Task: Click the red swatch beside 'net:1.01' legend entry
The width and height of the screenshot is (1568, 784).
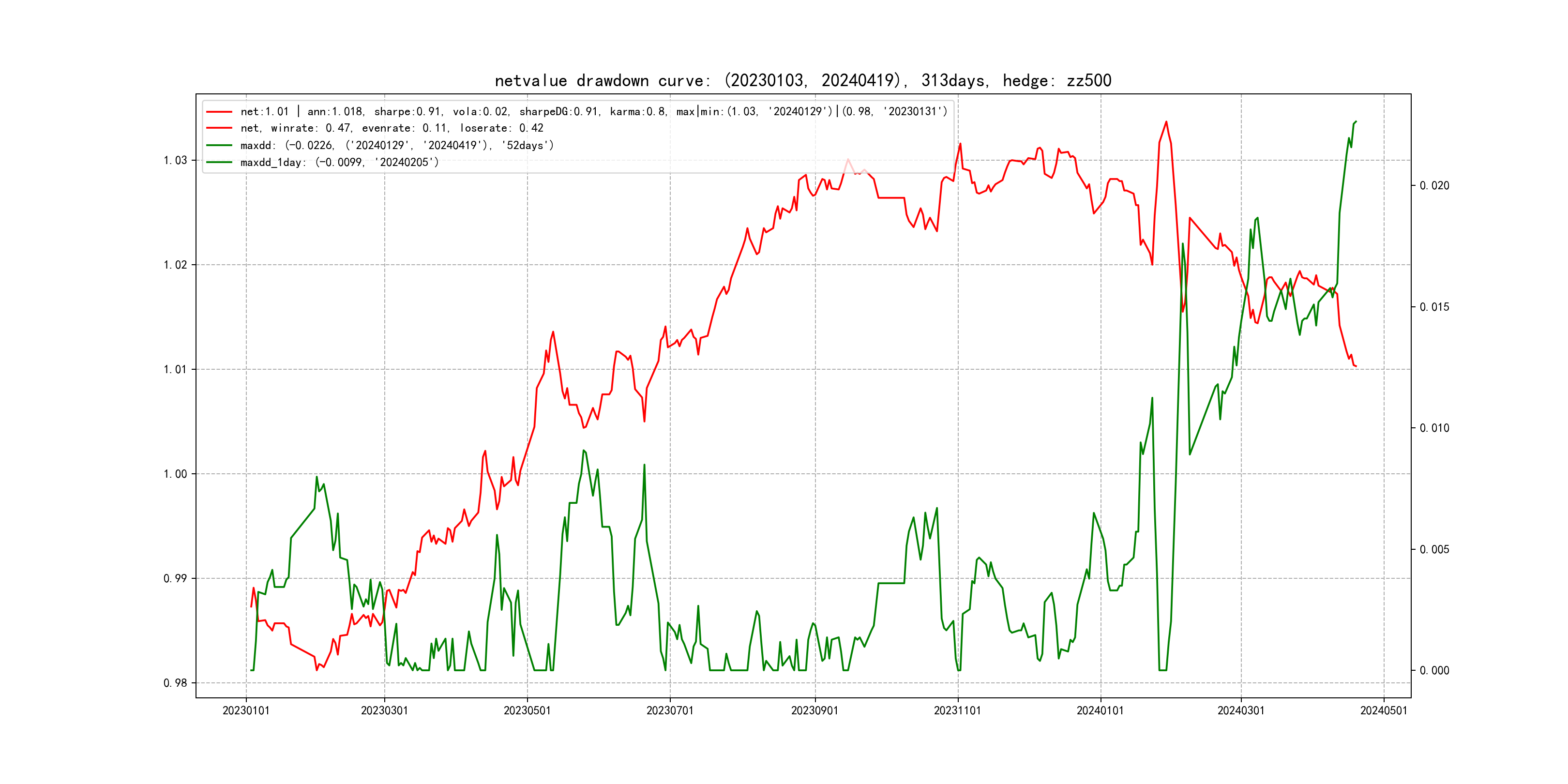Action: (x=219, y=112)
